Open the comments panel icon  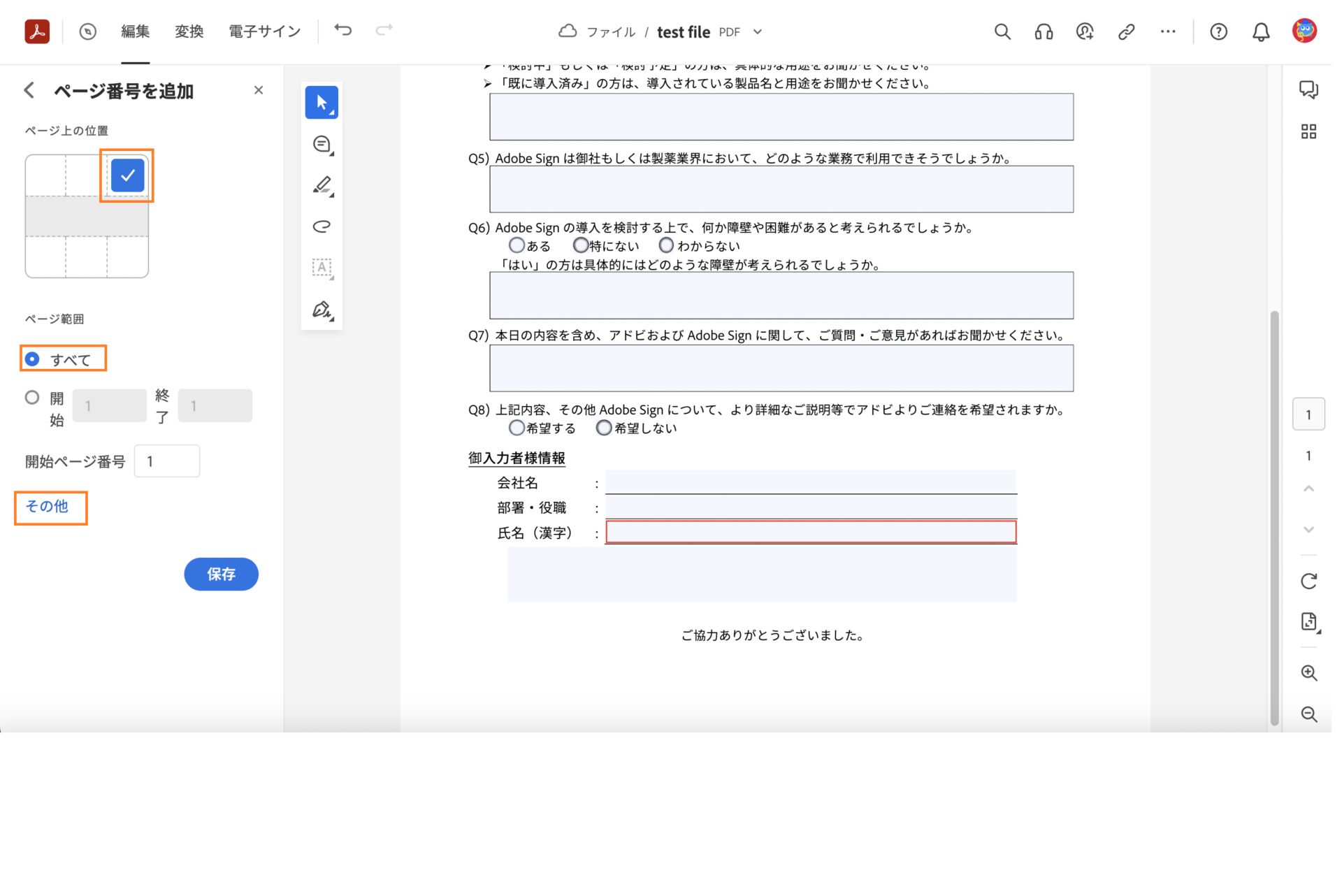coord(1308,90)
